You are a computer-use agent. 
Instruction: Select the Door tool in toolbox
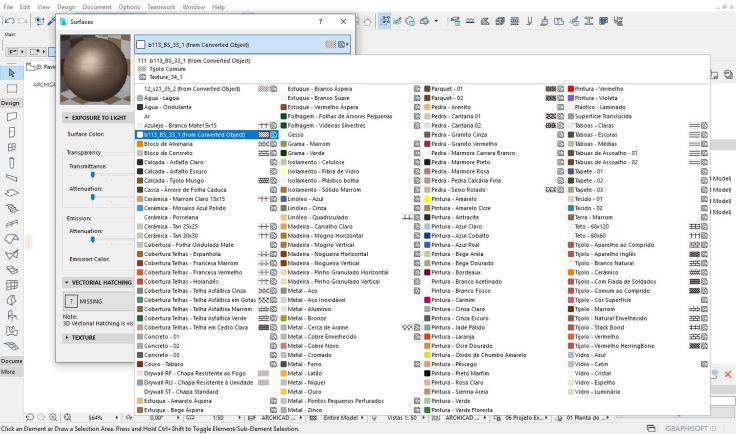[x=12, y=132]
